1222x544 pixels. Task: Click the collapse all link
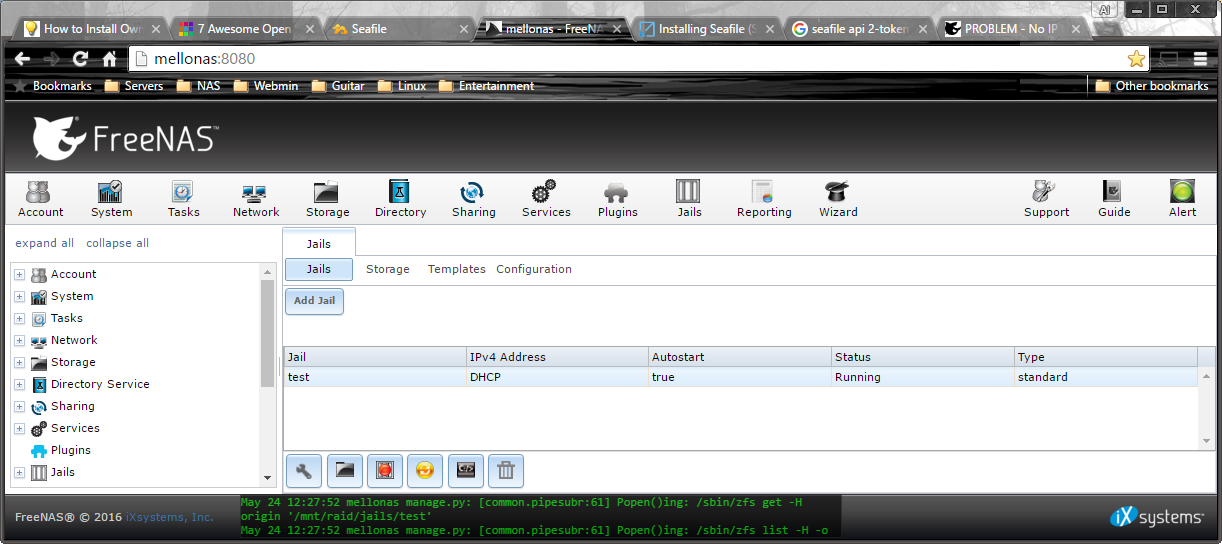[117, 243]
